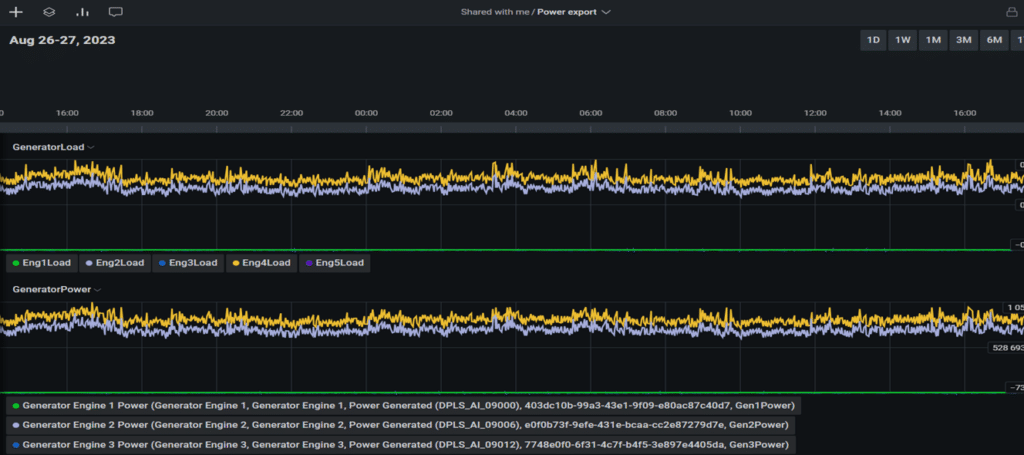Toggle the Generator Engine 1 Power legend
This screenshot has width=1024, height=455.
coord(404,405)
